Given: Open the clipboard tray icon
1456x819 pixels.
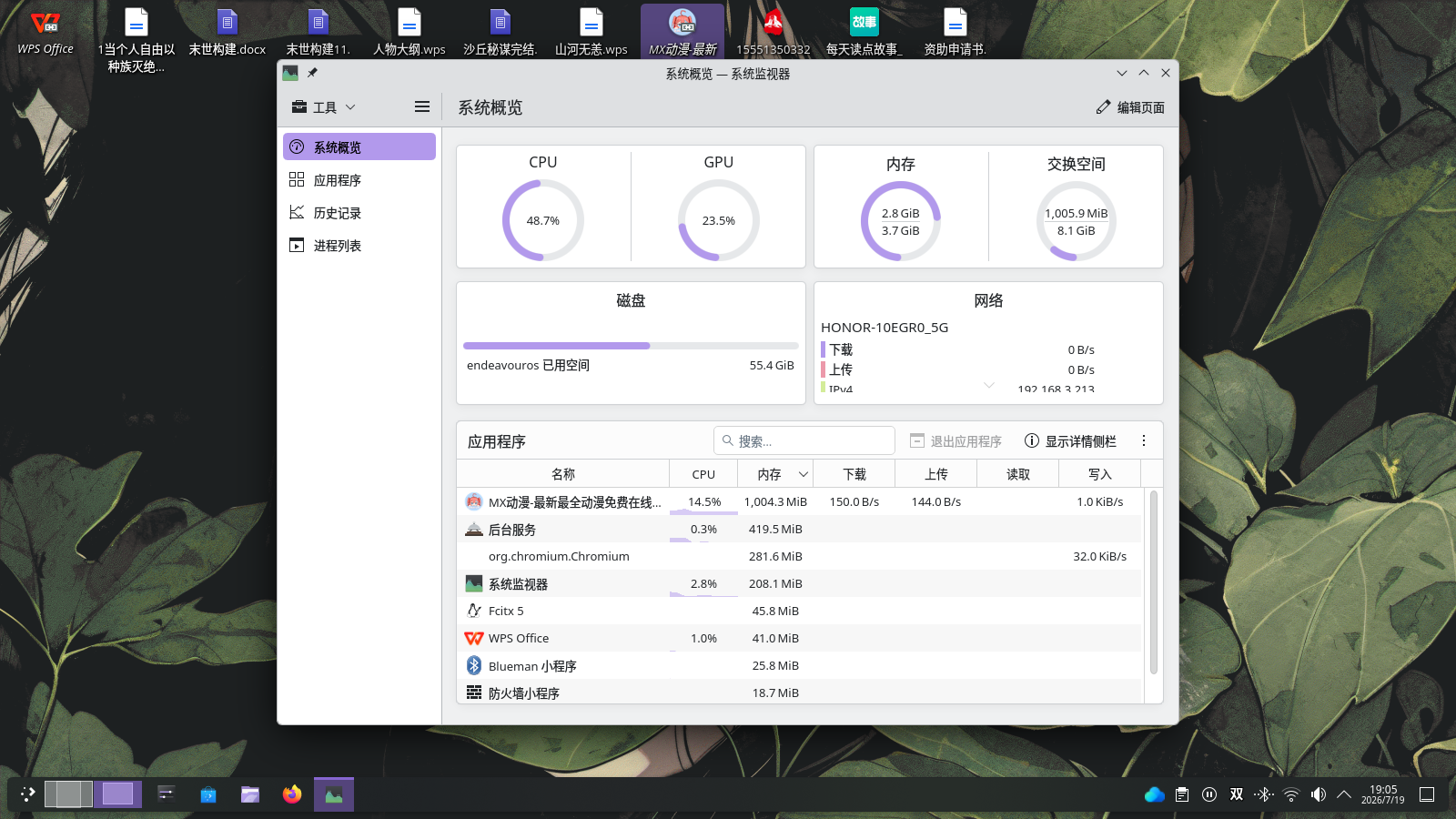Looking at the screenshot, I should [x=1182, y=794].
